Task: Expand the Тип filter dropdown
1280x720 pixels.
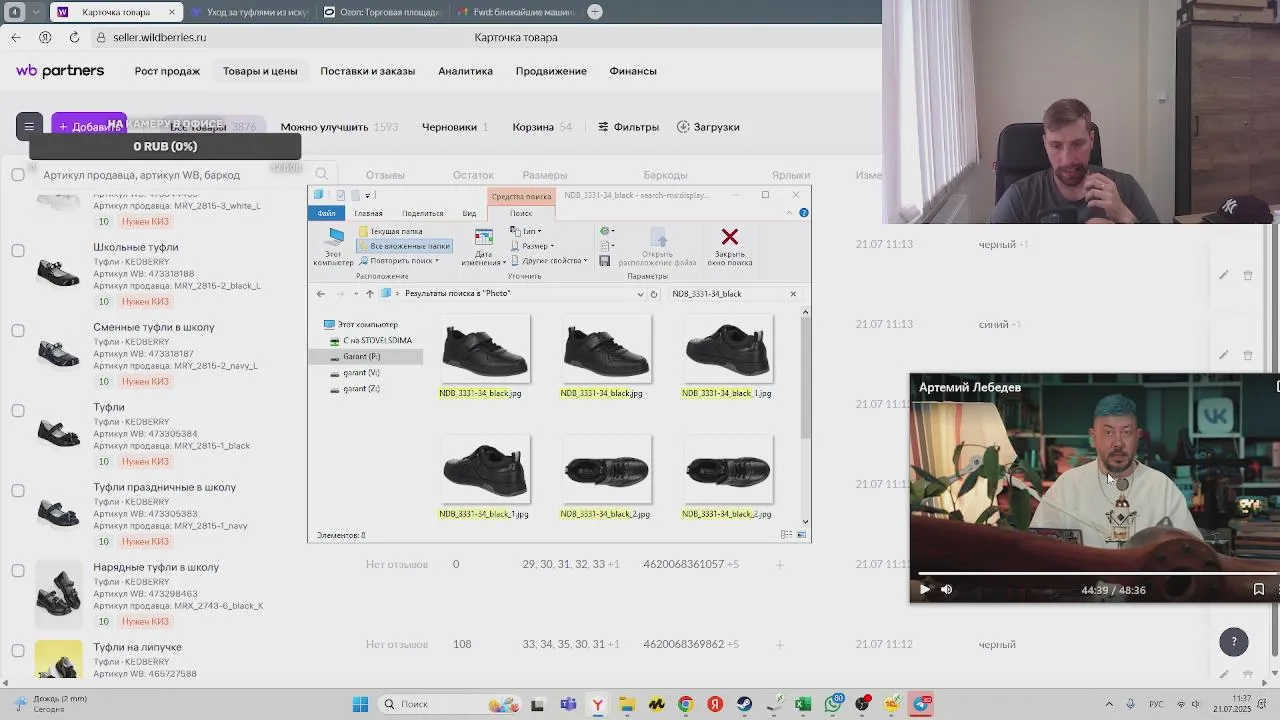Action: (525, 231)
